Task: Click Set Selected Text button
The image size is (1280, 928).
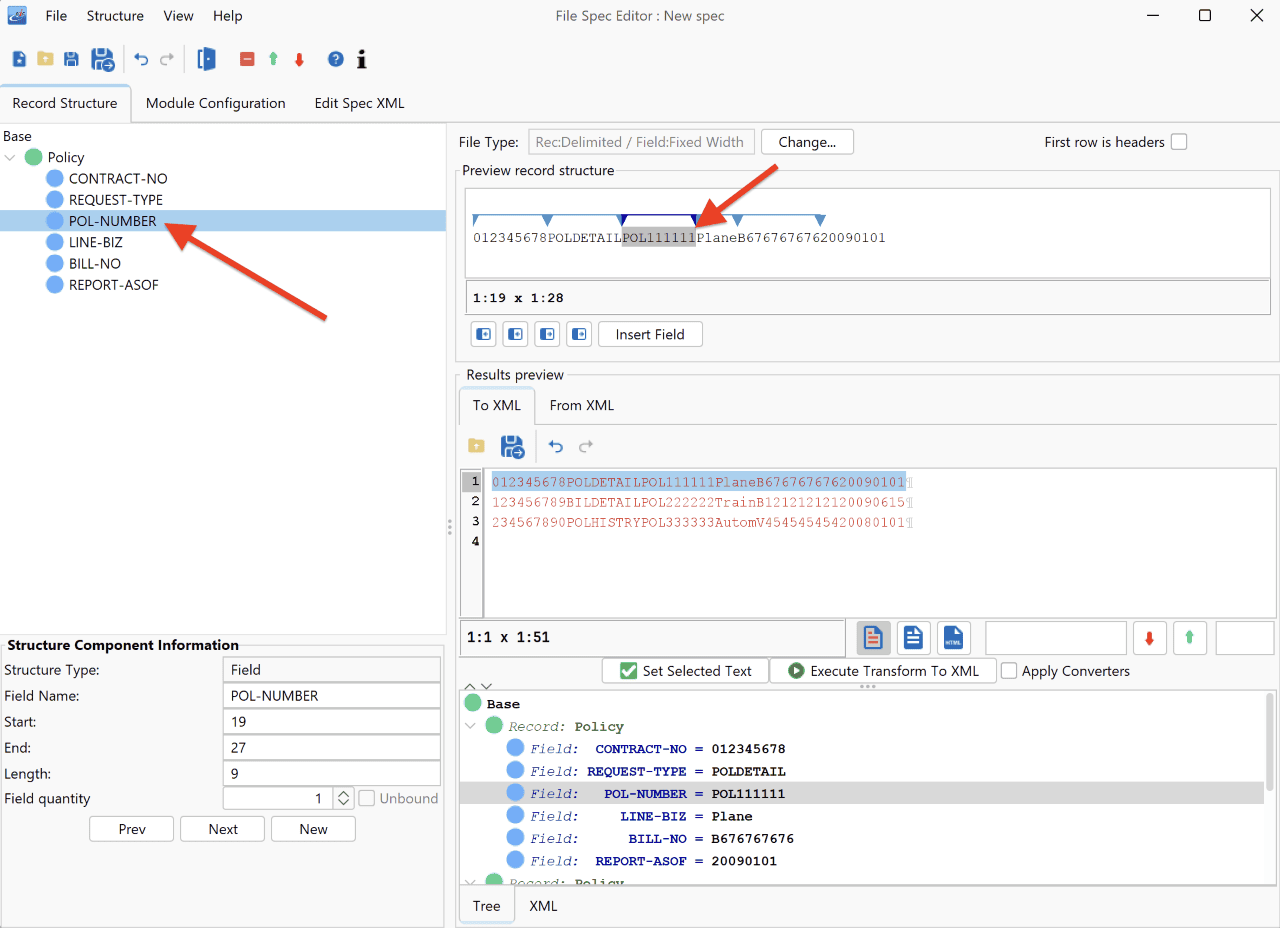Action: point(685,671)
